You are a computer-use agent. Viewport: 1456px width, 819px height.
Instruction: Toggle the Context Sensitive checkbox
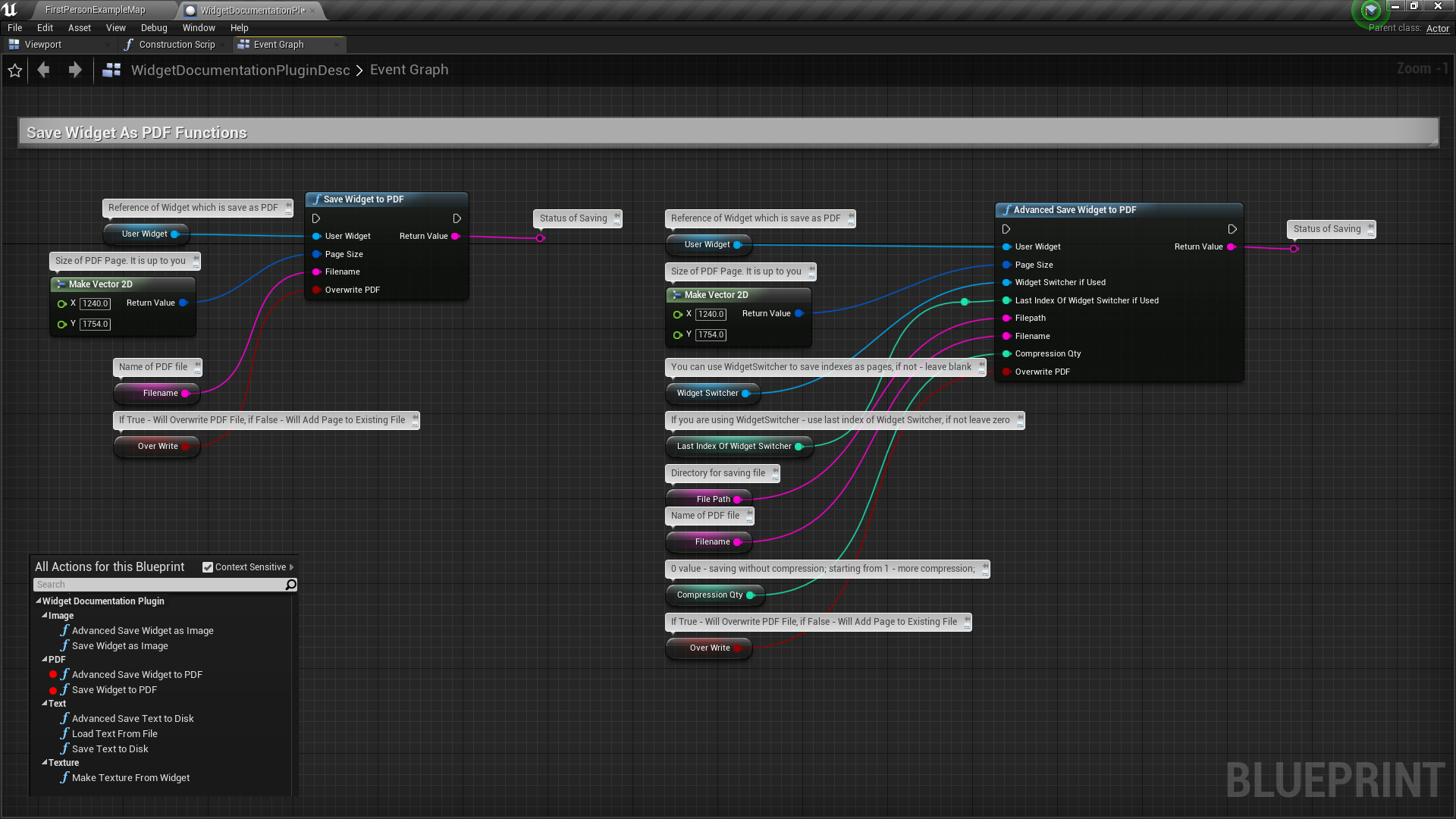[x=208, y=567]
